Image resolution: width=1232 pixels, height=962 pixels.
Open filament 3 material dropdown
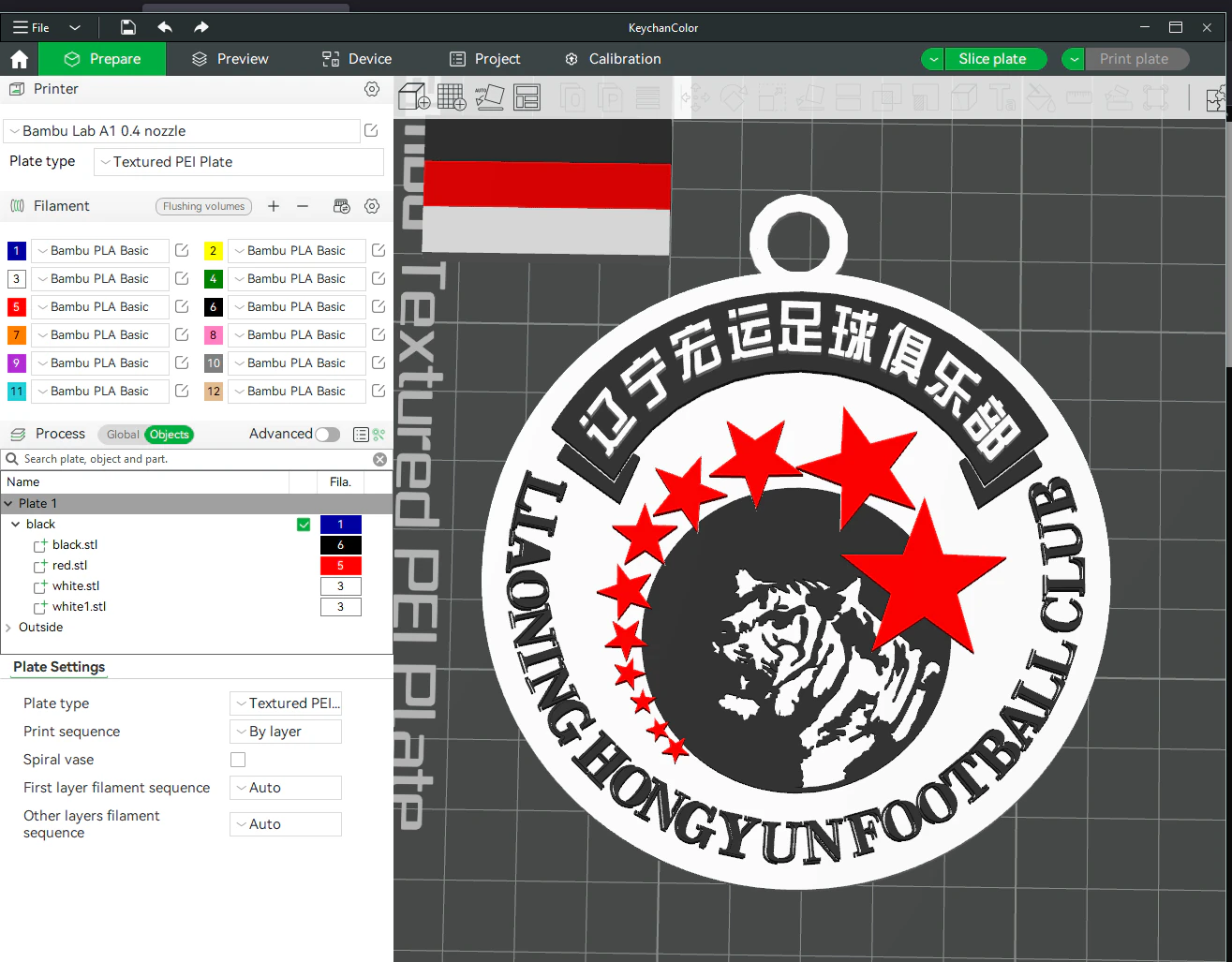100,279
